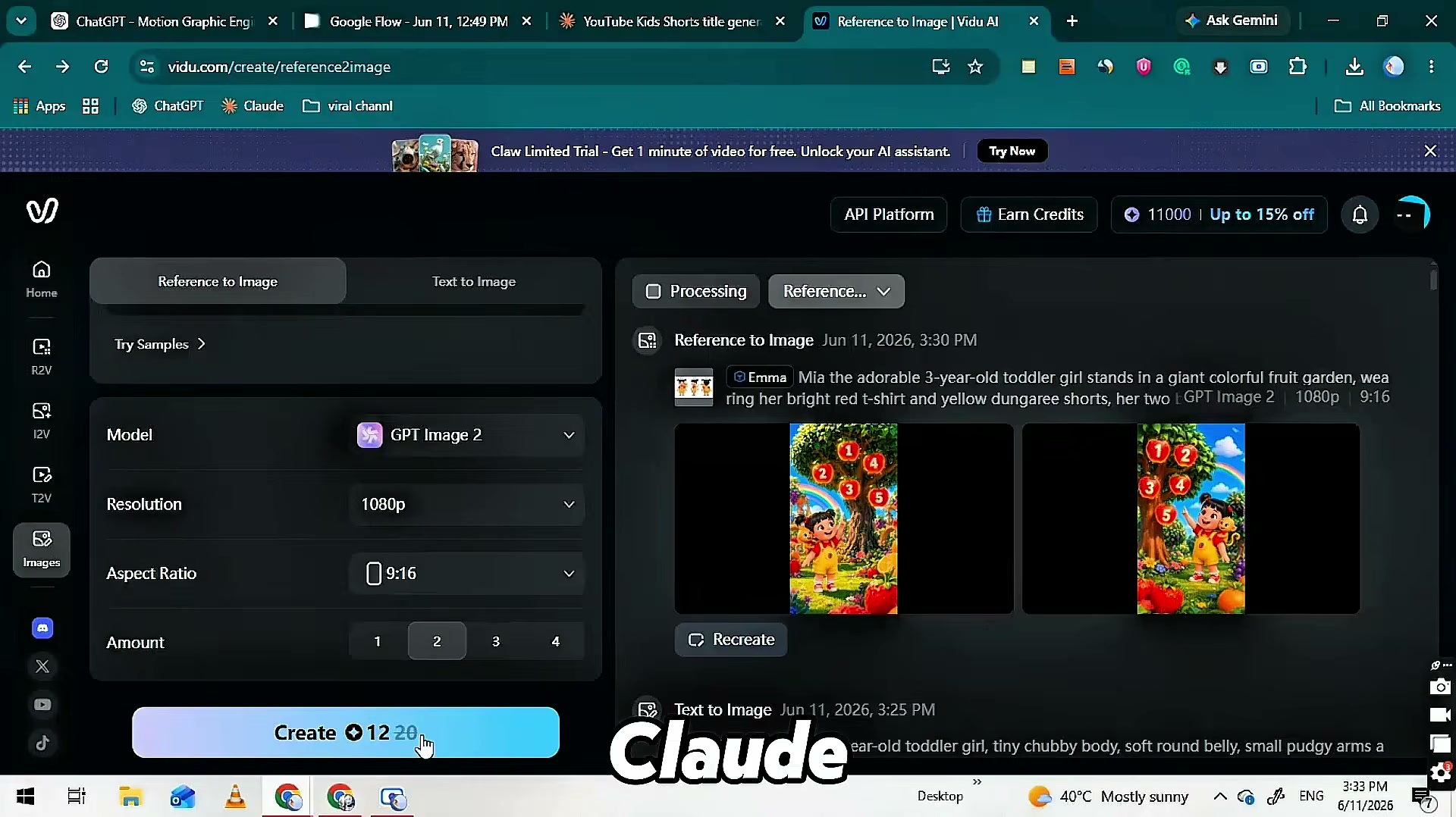The width and height of the screenshot is (1456, 817).
Task: Click the Recreate button
Action: tap(731, 640)
